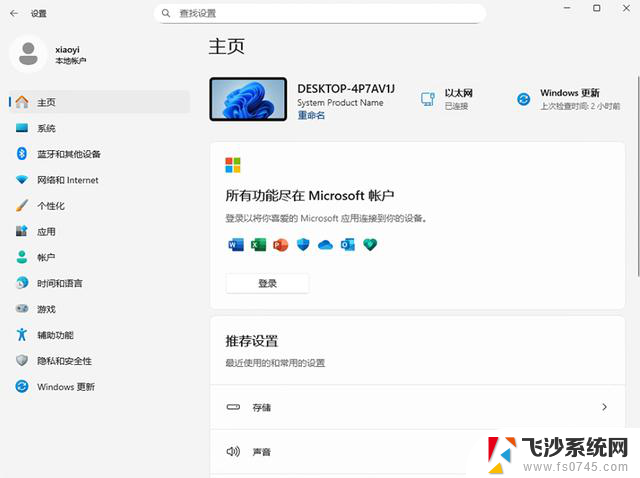Focus the 查找设置 search field
Screen dimensions: 640x478
pyautogui.click(x=320, y=13)
